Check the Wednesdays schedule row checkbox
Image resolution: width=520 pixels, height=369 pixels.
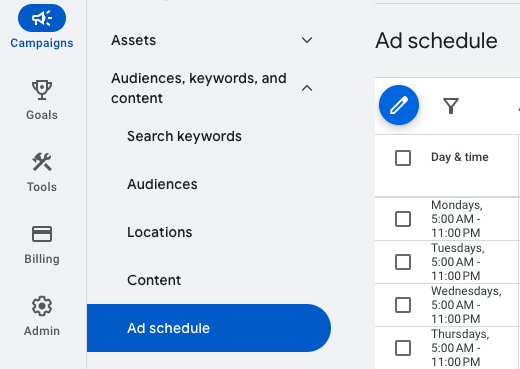pos(403,305)
